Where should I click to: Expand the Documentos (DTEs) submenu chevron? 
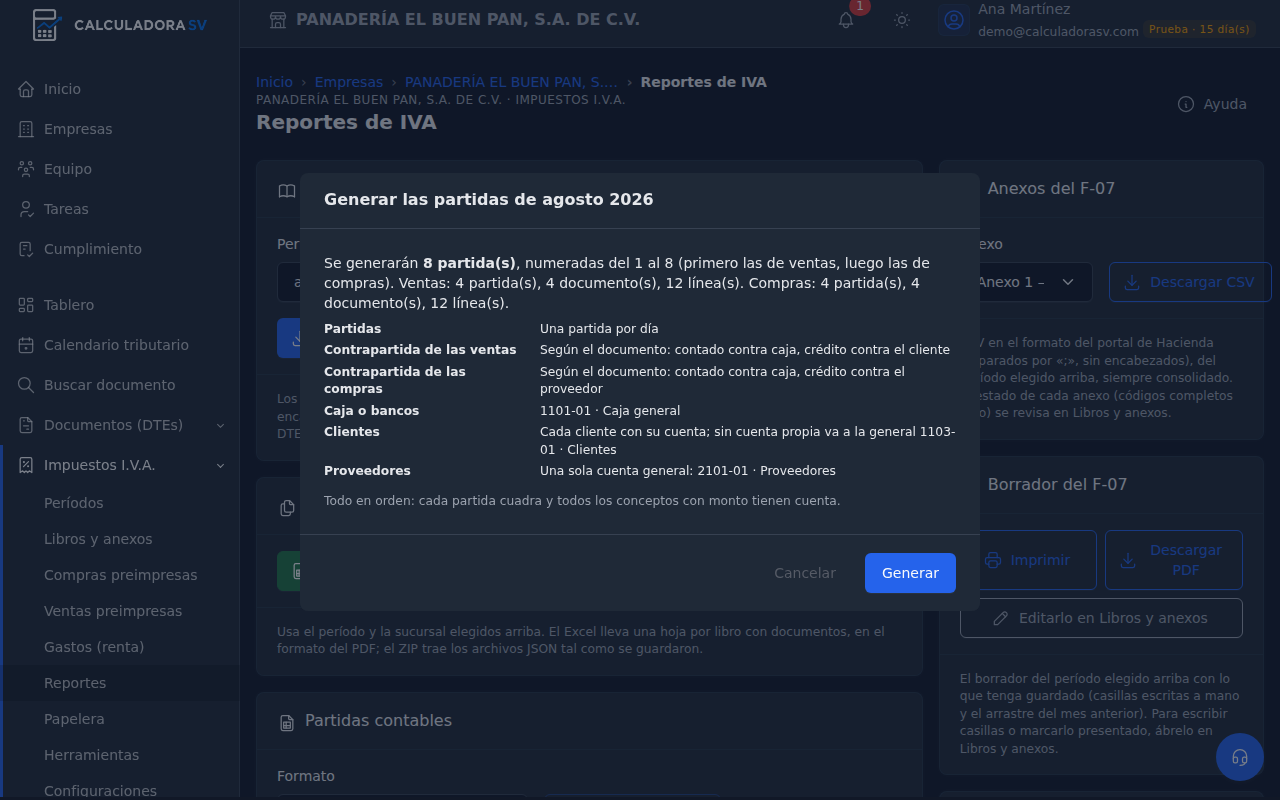[221, 425]
